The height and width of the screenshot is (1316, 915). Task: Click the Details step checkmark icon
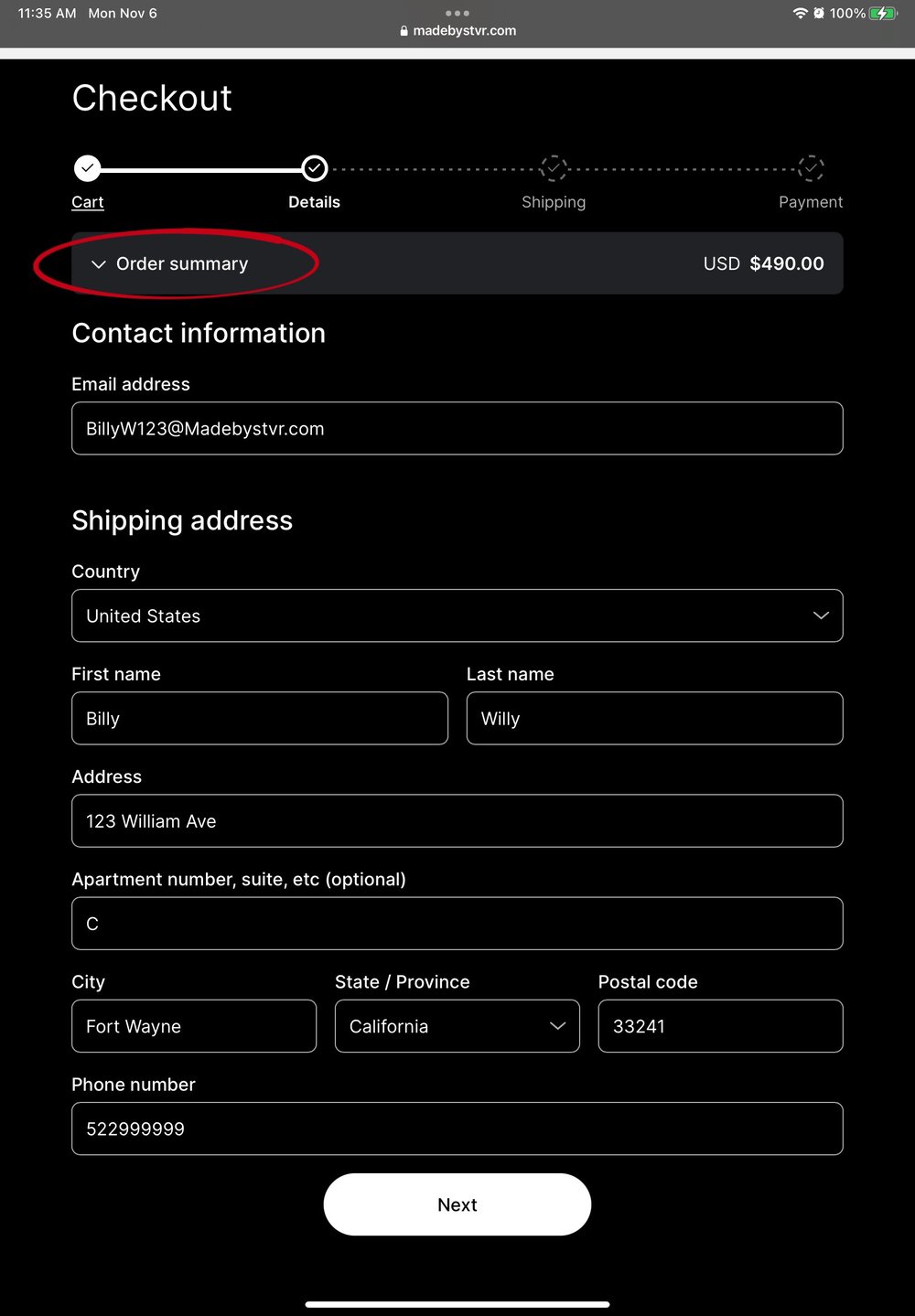(x=315, y=168)
